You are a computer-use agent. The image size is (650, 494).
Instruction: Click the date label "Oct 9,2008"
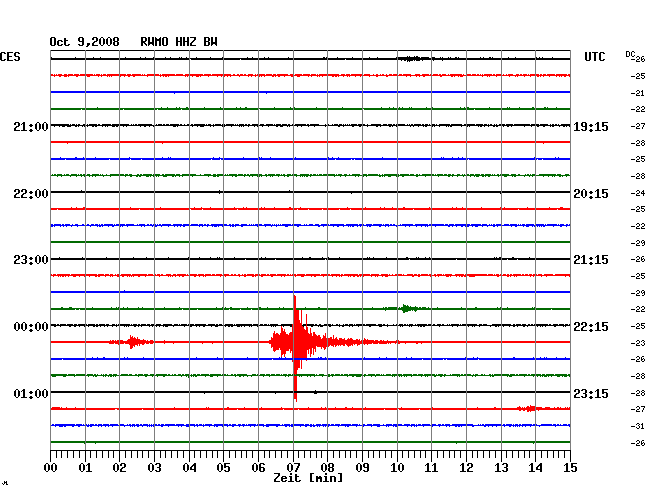pyautogui.click(x=85, y=42)
